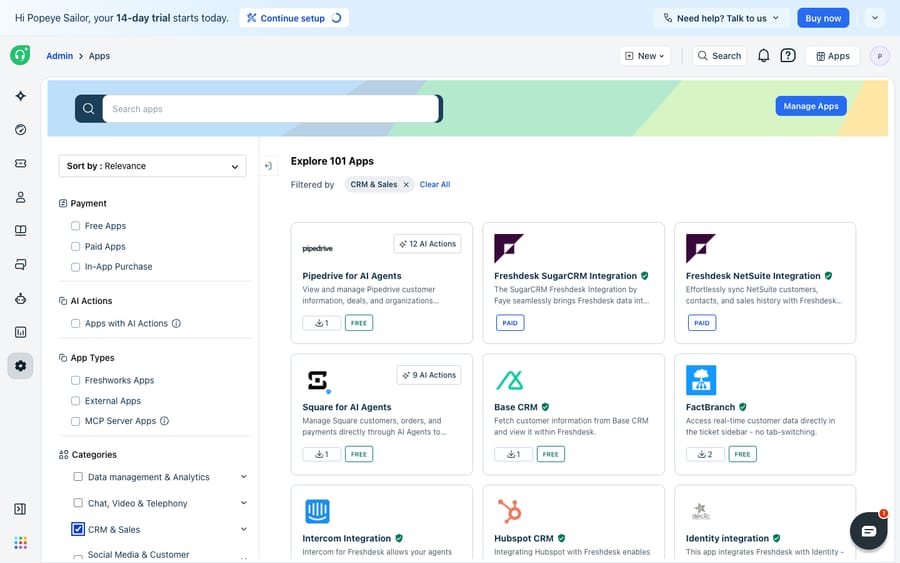Click the Base CRM logo
The image size is (900, 563).
(x=509, y=380)
